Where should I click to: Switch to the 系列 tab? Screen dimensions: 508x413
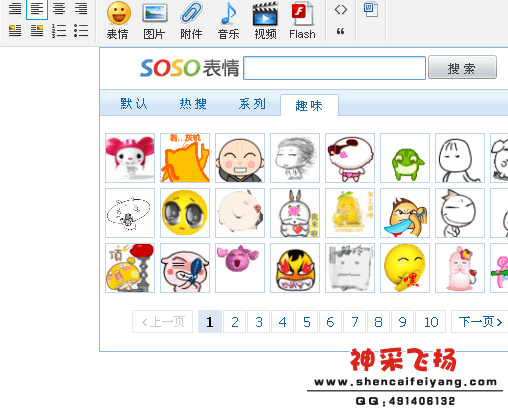[x=252, y=104]
